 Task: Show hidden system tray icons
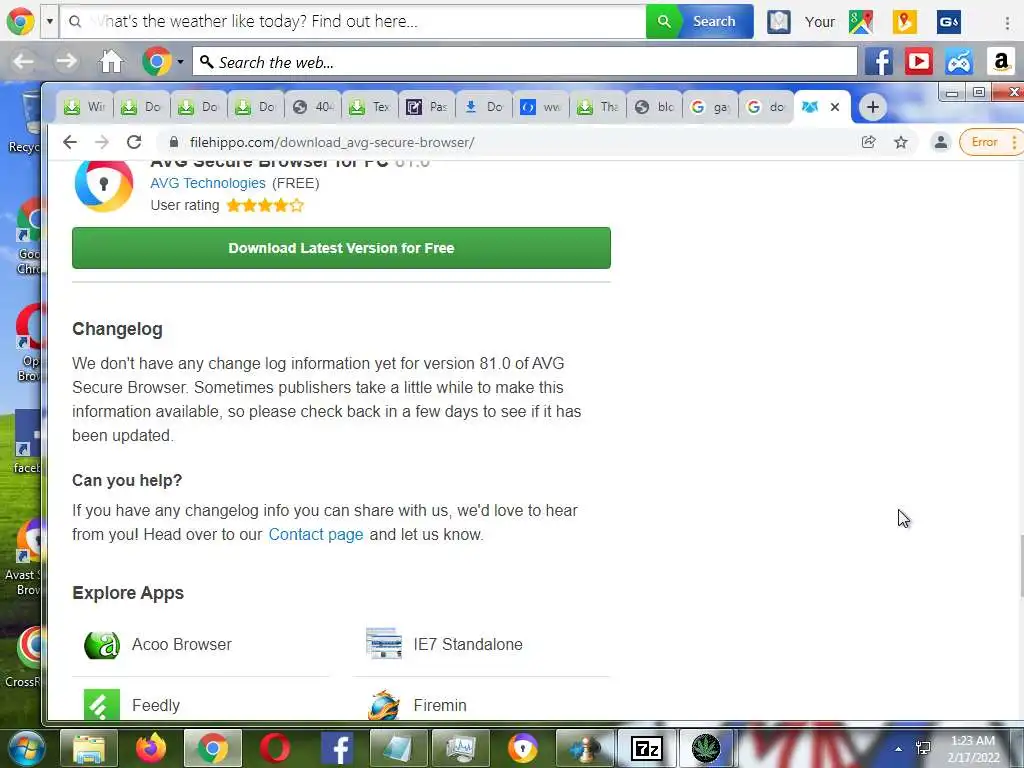(899, 749)
